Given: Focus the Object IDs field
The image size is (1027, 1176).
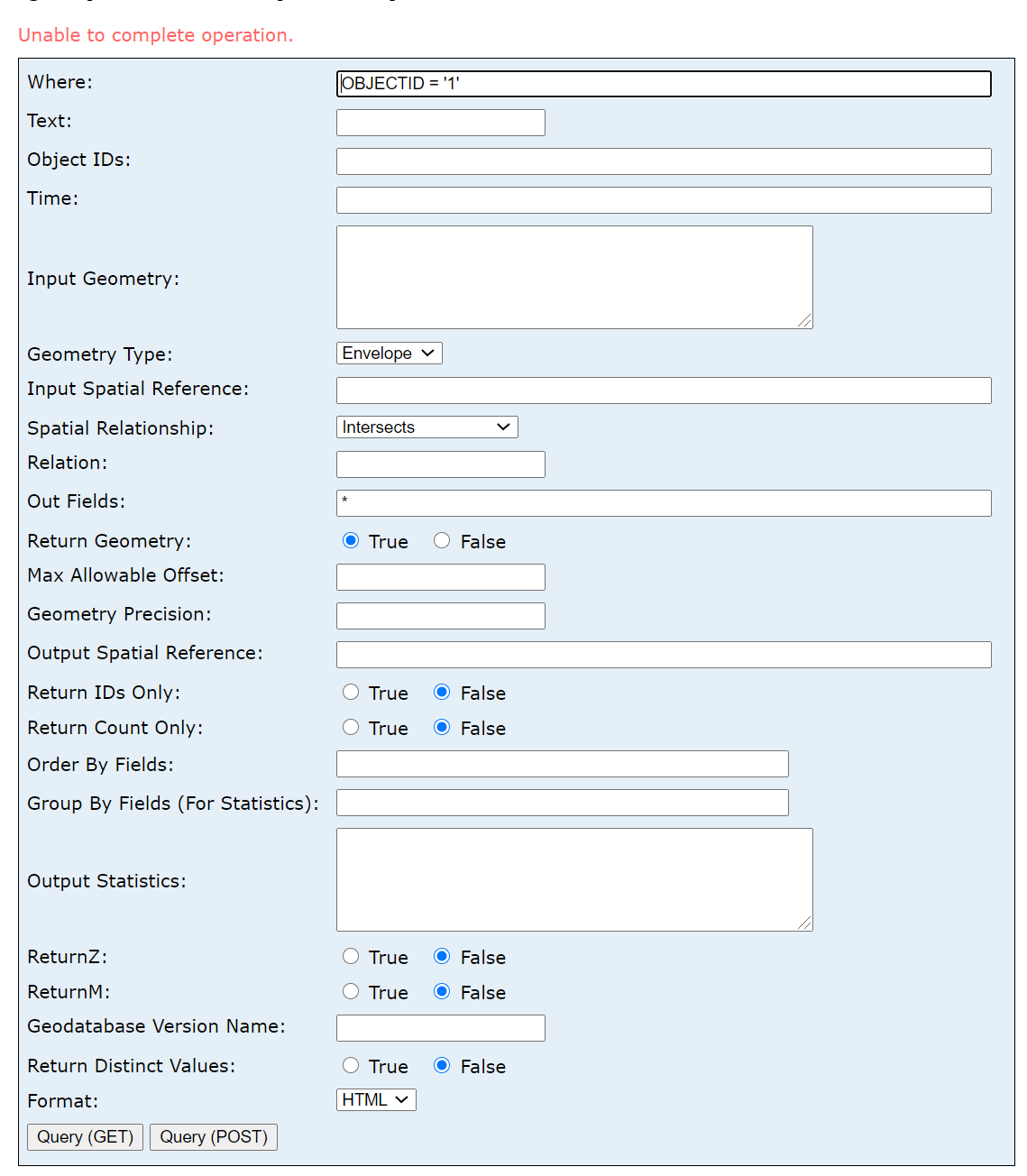Looking at the screenshot, I should (x=664, y=161).
